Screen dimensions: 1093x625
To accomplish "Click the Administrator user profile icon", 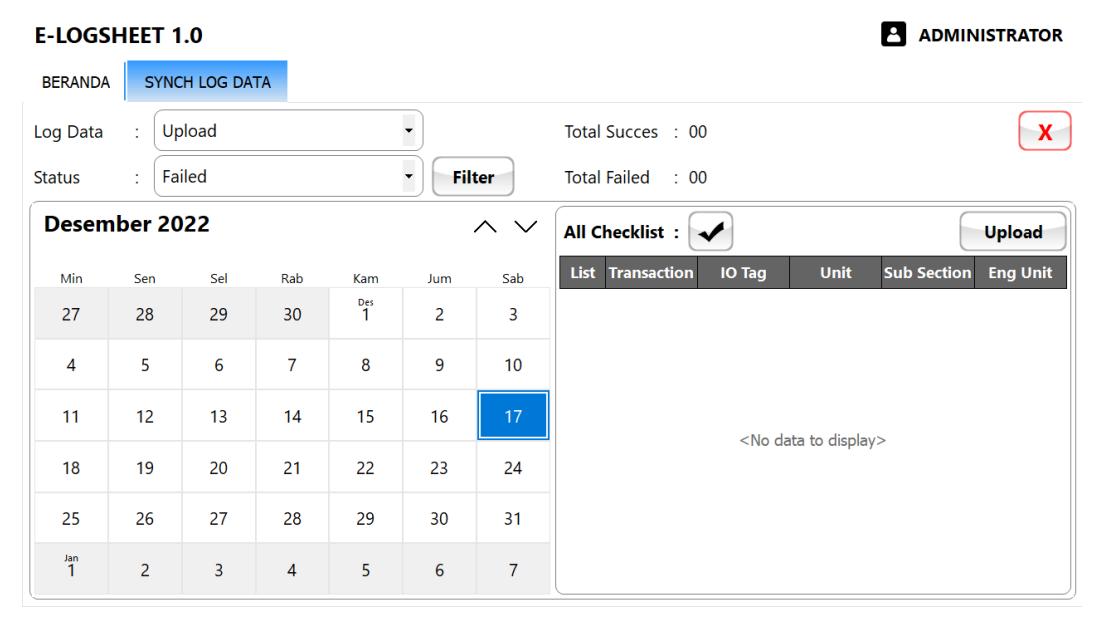I will point(893,34).
